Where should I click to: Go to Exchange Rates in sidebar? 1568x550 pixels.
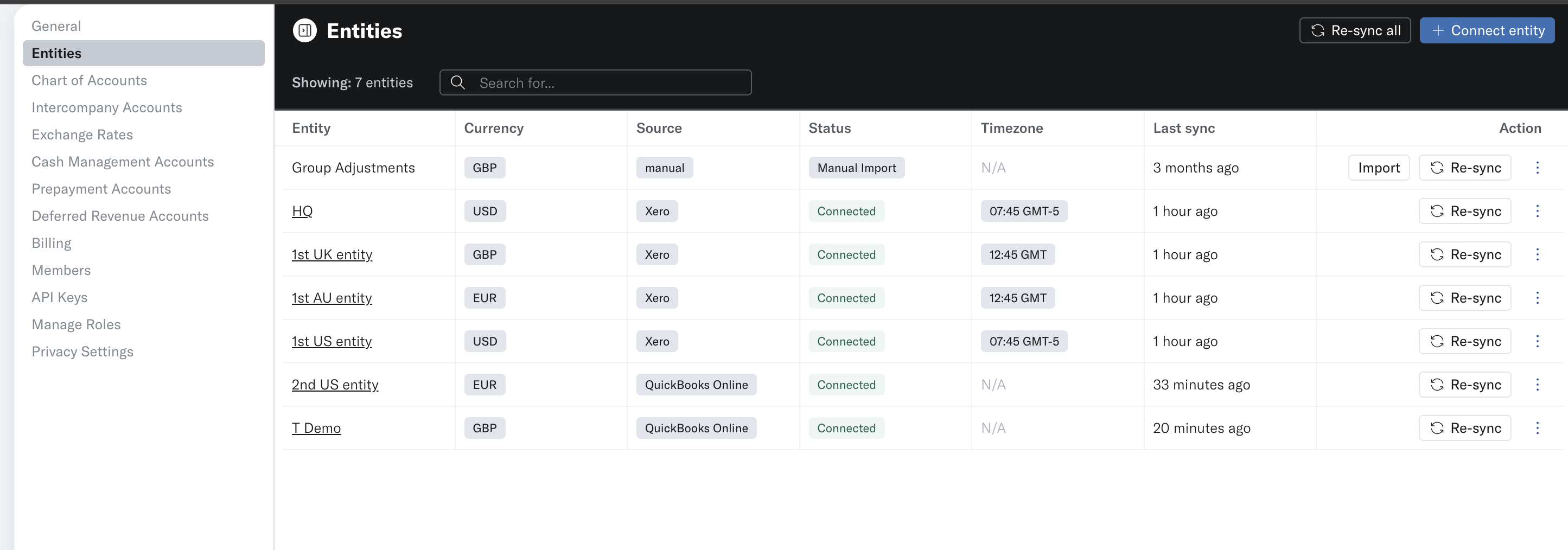point(82,135)
